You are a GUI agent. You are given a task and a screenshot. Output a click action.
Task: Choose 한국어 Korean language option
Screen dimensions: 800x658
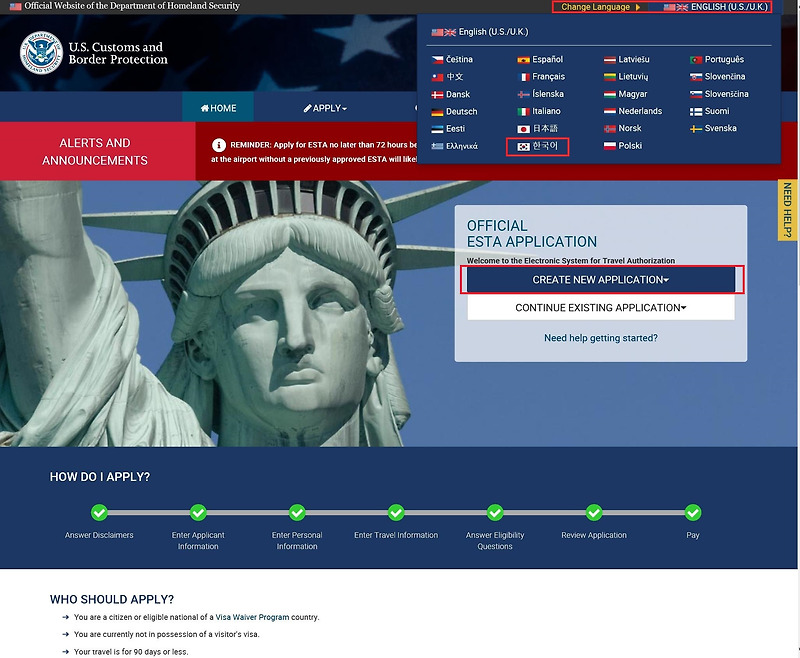[537, 146]
